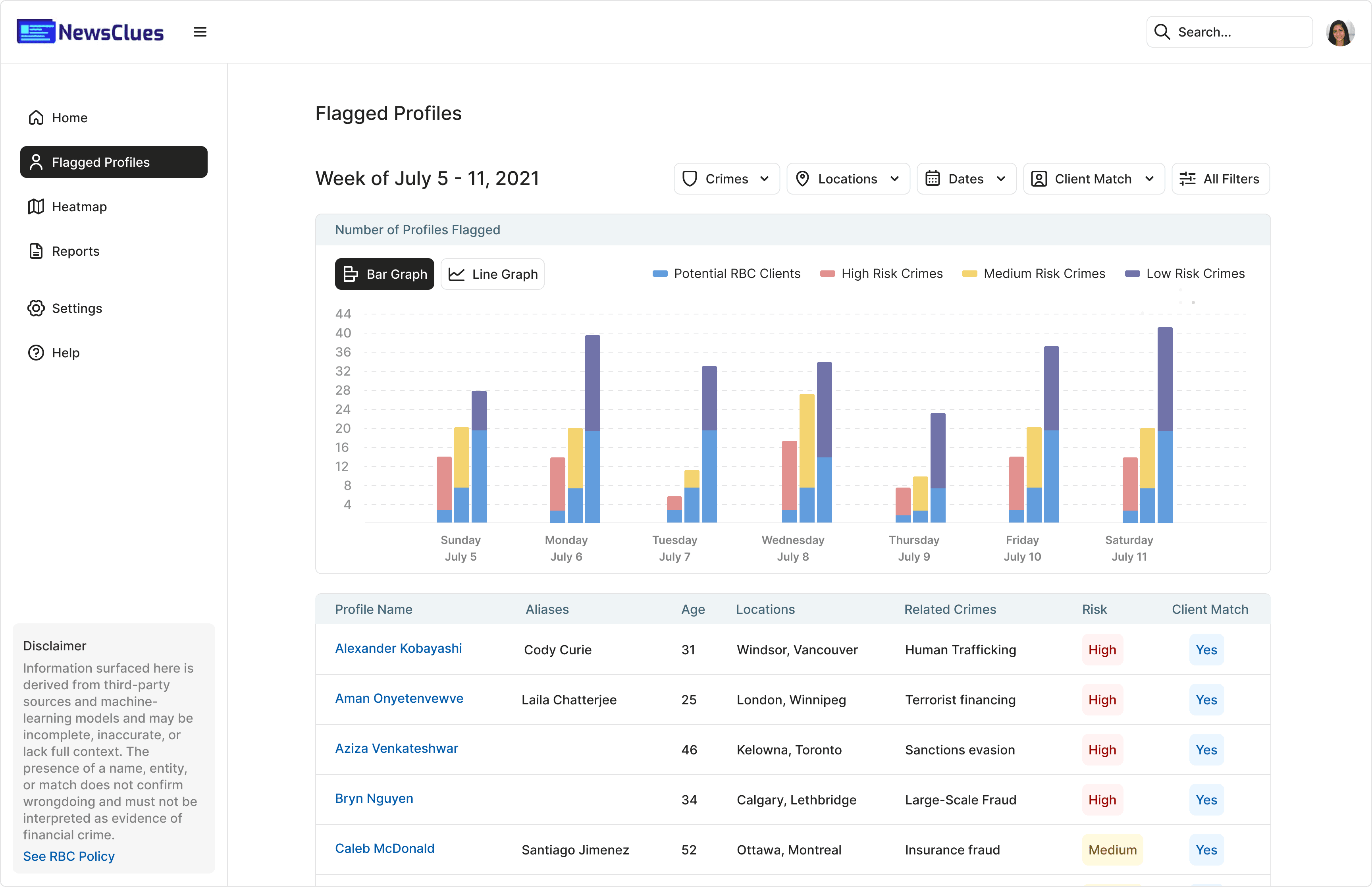Click the High Risk Crimes legend swatch
The image size is (1372, 887).
827,274
